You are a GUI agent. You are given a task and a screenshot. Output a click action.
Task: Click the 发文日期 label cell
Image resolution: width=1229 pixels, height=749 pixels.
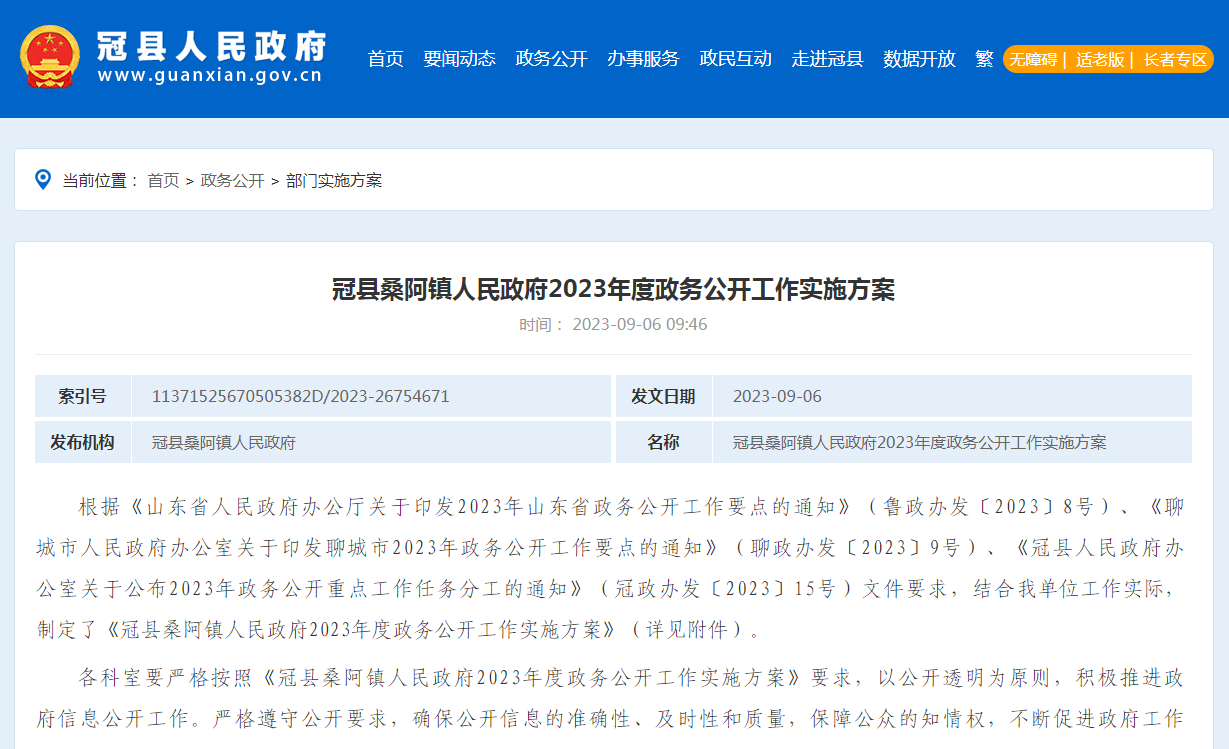coord(663,396)
